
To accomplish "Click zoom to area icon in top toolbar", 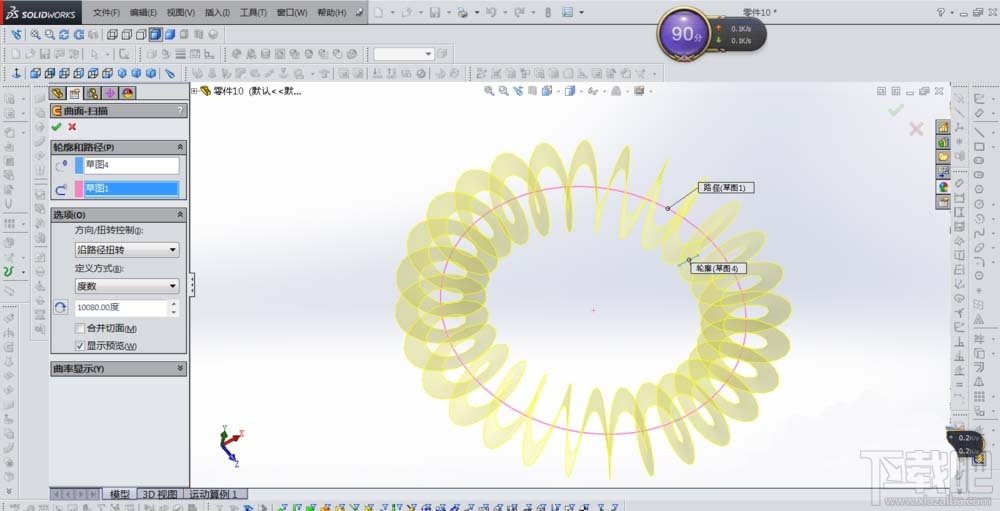I will (x=50, y=34).
